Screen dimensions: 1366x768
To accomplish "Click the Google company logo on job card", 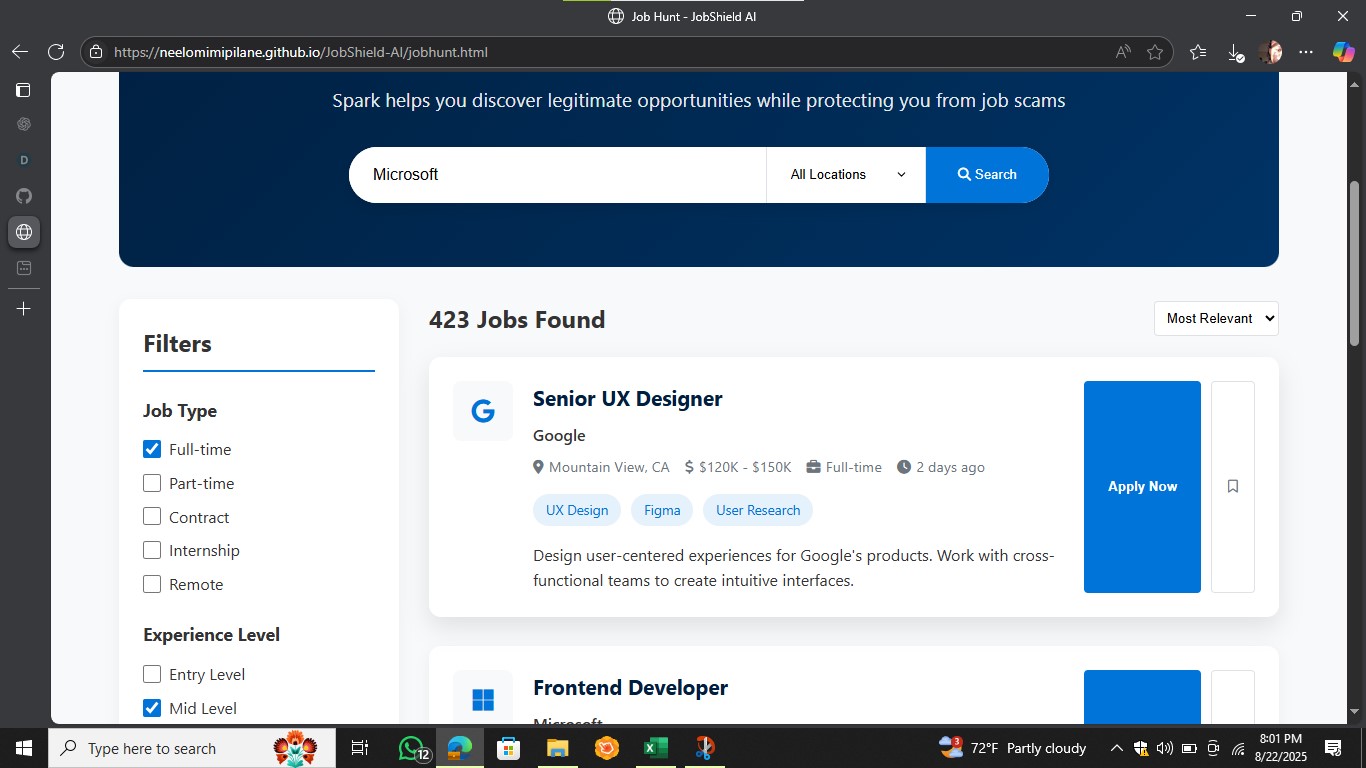I will (483, 411).
